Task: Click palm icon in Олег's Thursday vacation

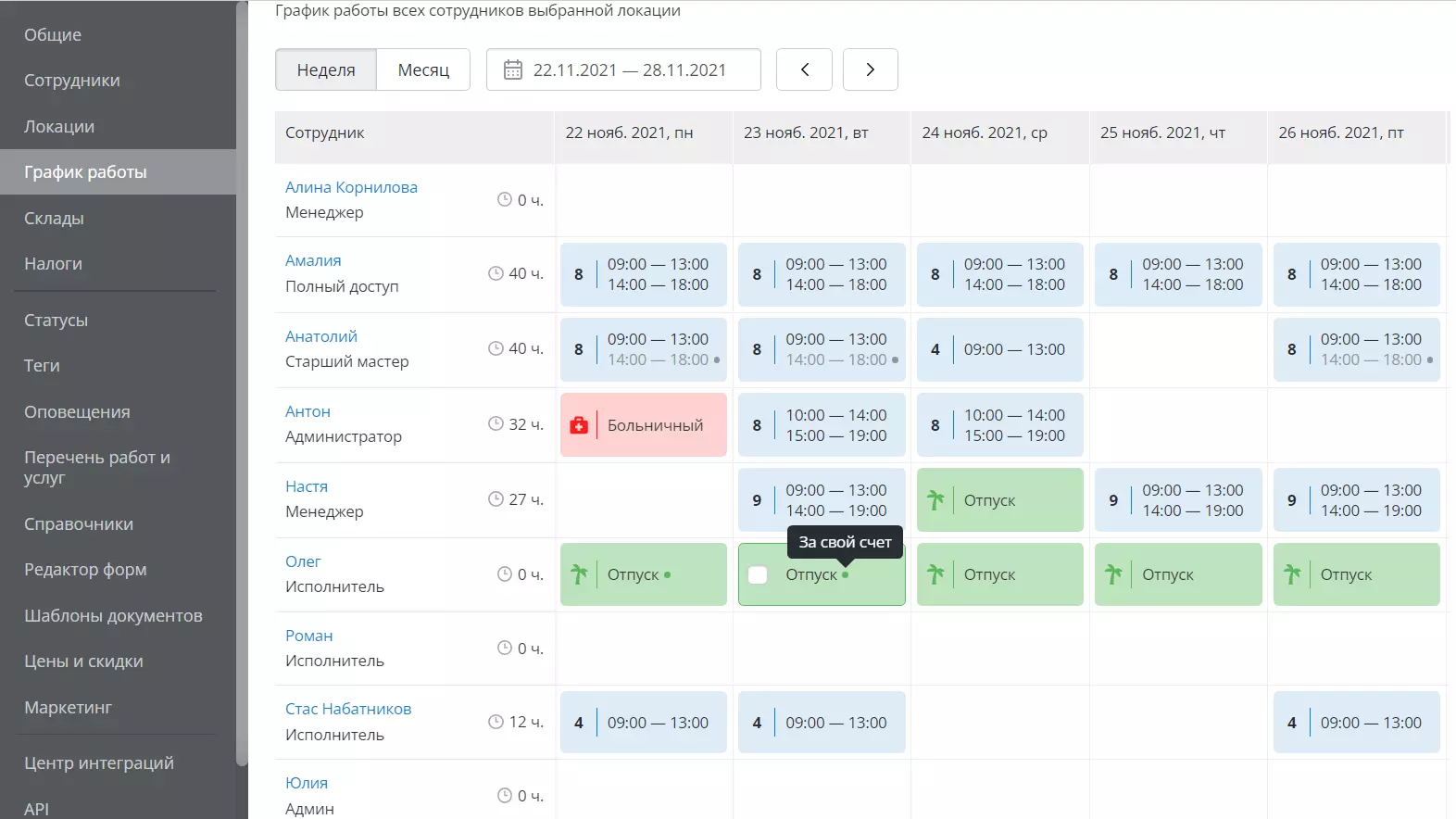Action: [x=1113, y=574]
